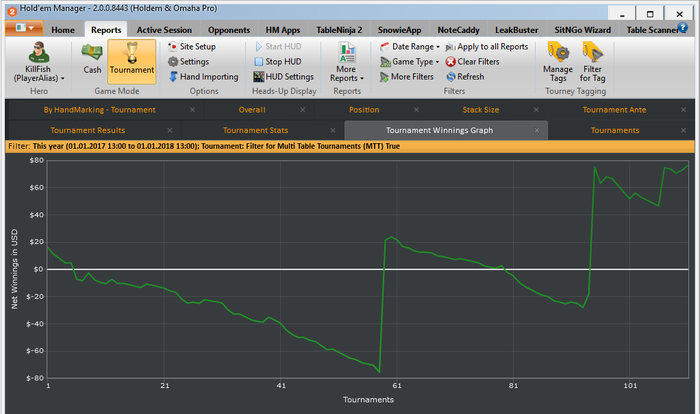Select the Tournament Winnings Graph tab
700x414 pixels.
tap(440, 130)
